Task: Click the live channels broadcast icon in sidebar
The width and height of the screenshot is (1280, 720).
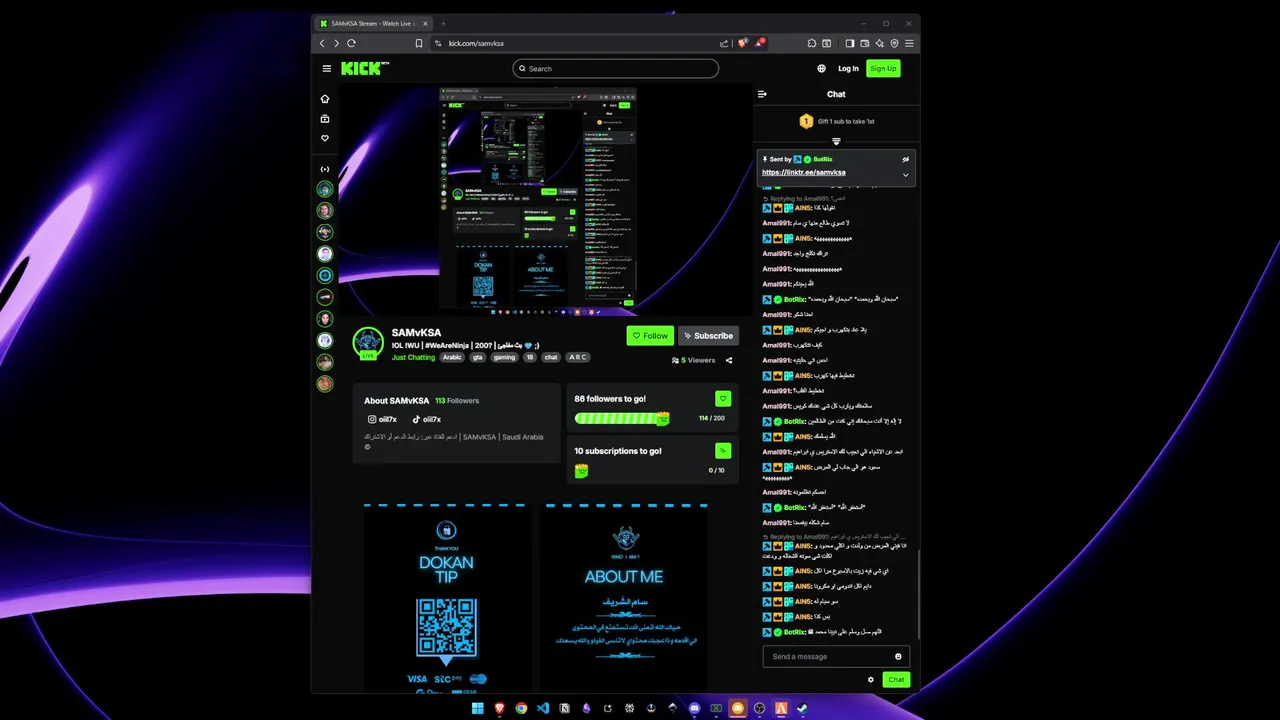Action: (x=325, y=169)
